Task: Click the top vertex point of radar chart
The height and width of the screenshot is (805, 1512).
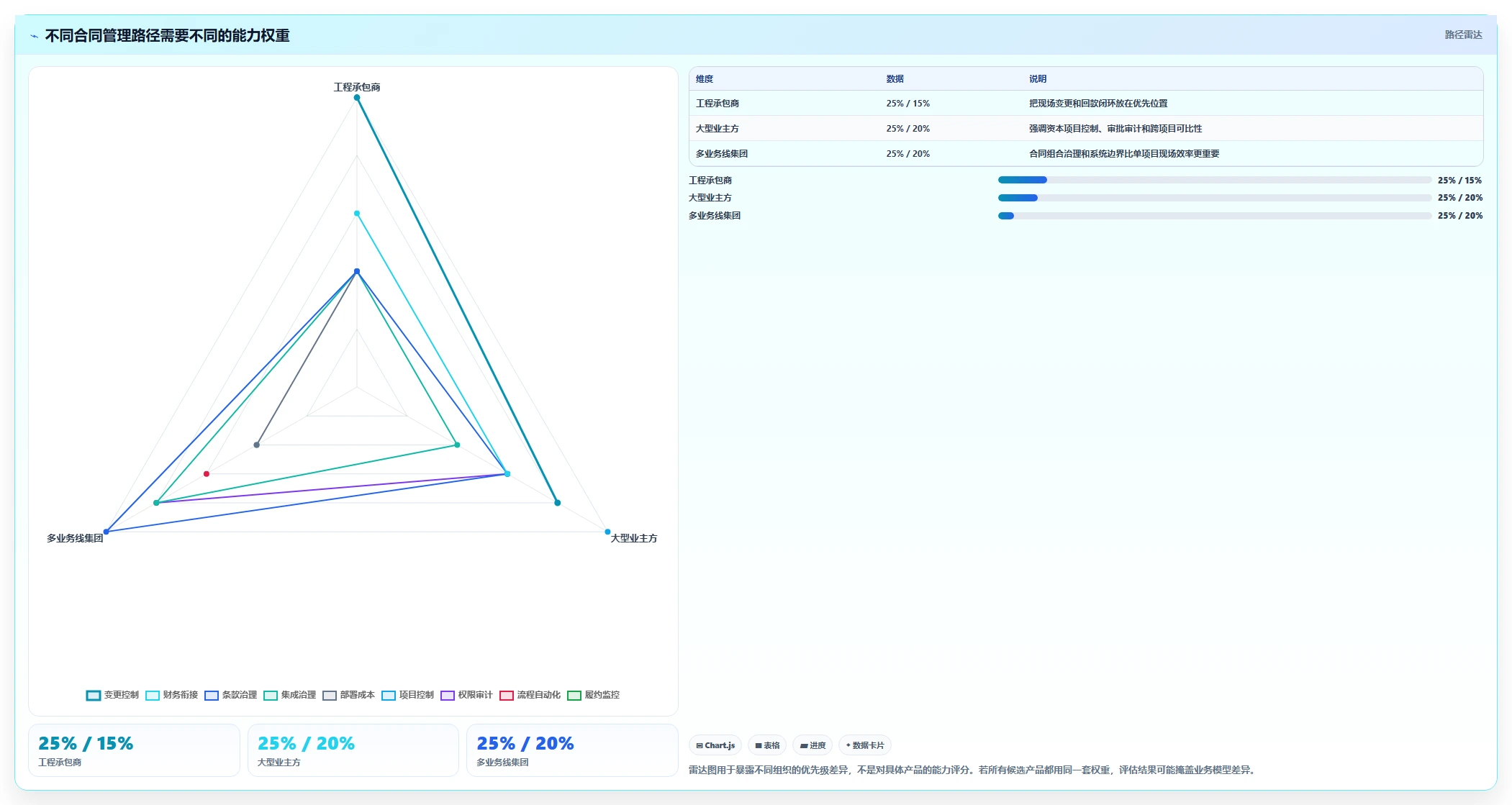Action: click(357, 98)
